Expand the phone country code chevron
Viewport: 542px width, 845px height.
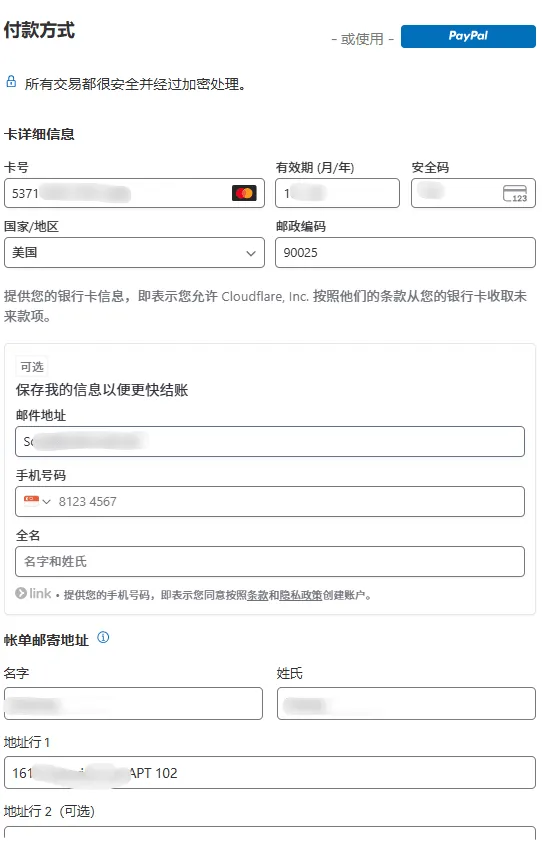pyautogui.click(x=47, y=502)
